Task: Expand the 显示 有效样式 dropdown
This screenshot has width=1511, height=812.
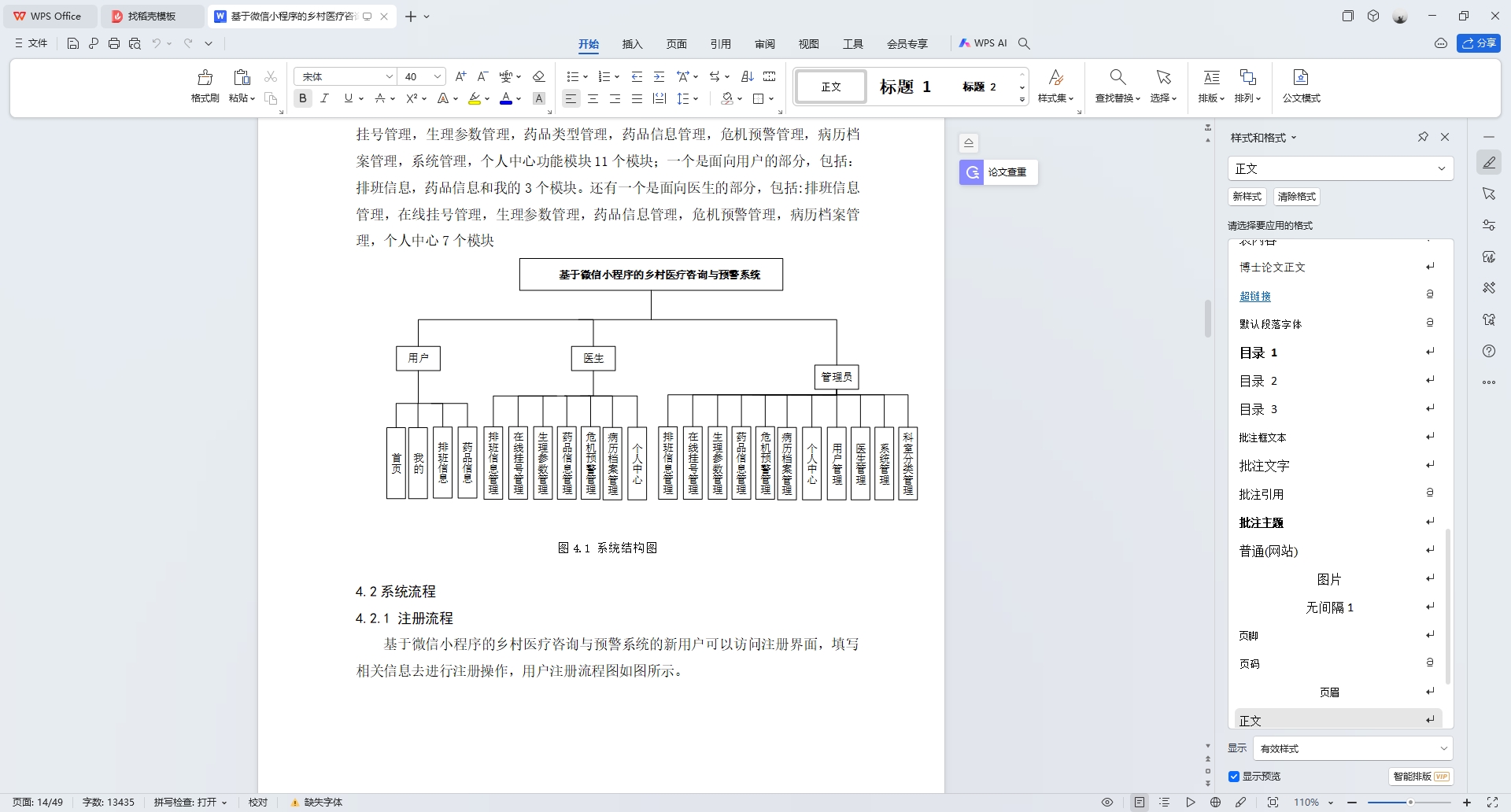Action: pyautogui.click(x=1443, y=748)
